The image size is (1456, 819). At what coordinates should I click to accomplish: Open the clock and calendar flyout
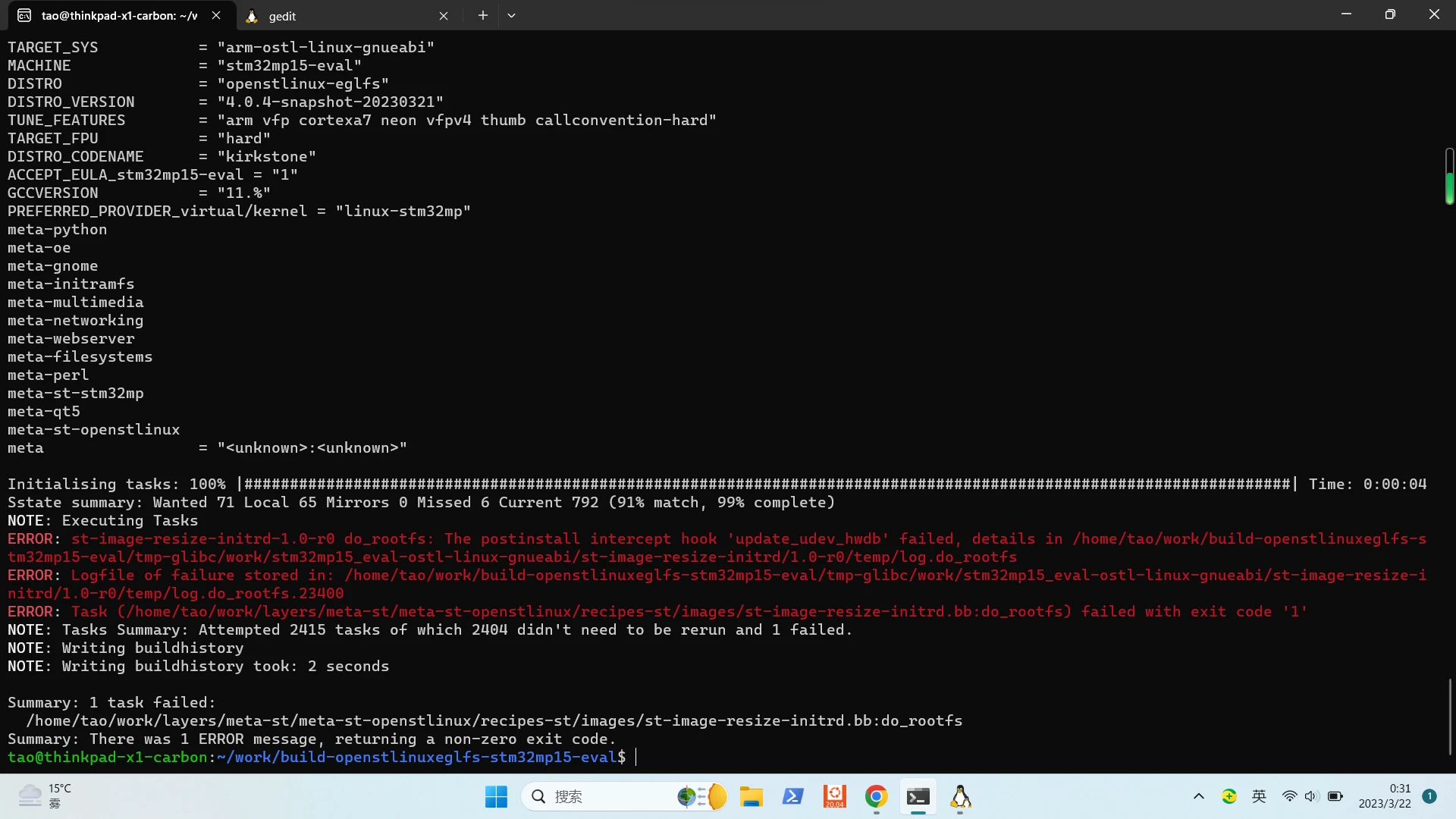coord(1385,796)
